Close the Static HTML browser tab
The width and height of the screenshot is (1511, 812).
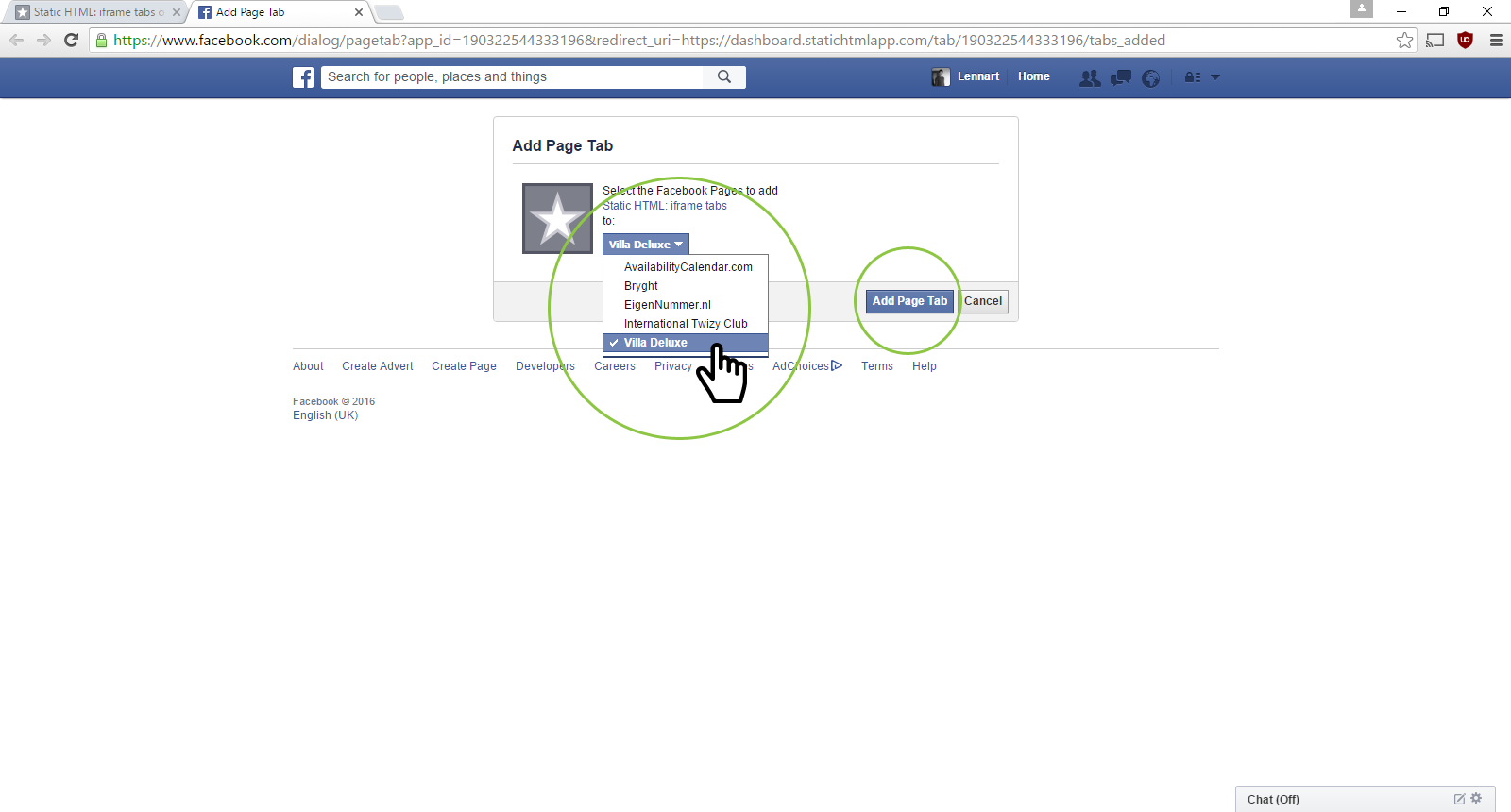tap(177, 12)
